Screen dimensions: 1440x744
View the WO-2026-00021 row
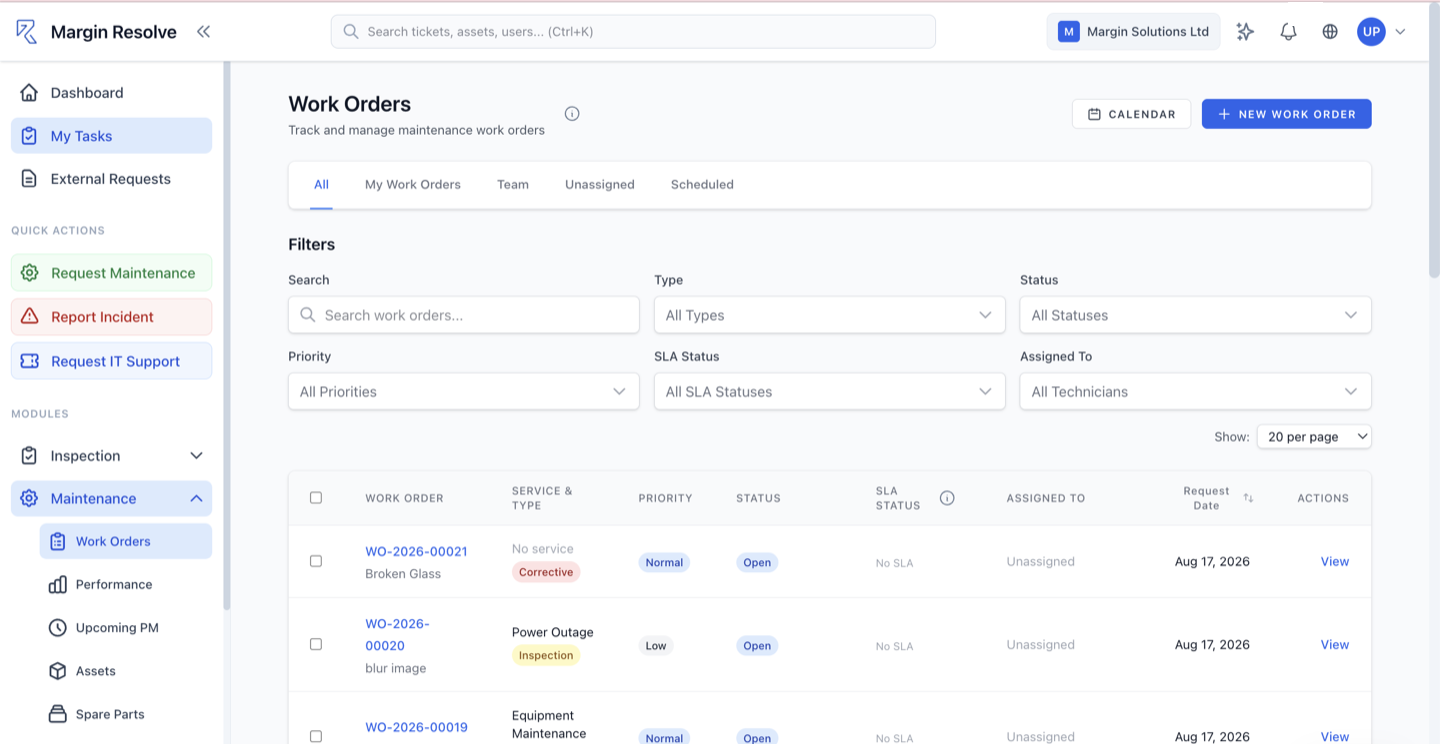[1335, 561]
